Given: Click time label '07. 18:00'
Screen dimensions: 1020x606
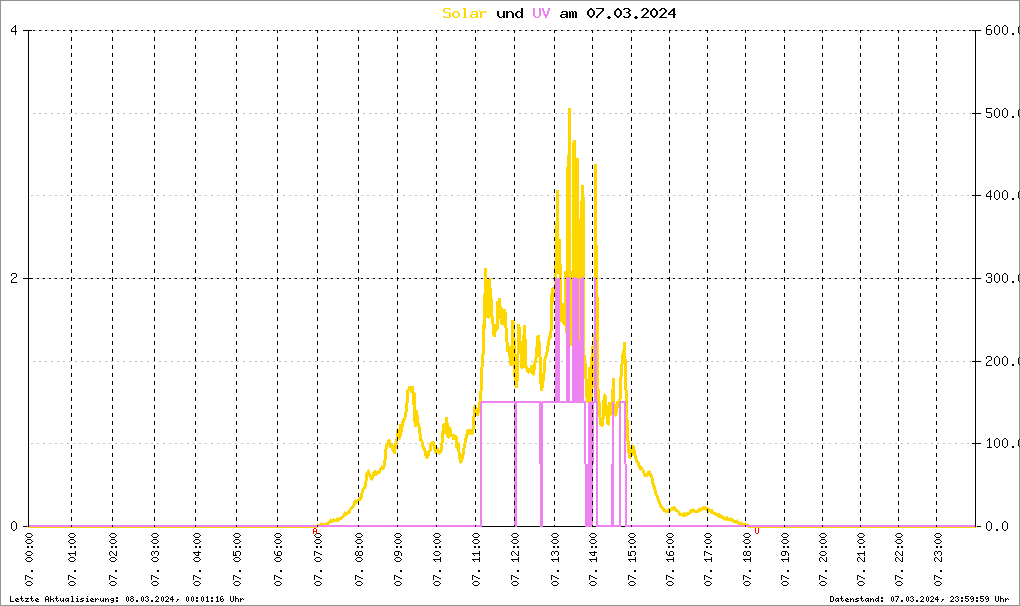Looking at the screenshot, I should 746,559.
